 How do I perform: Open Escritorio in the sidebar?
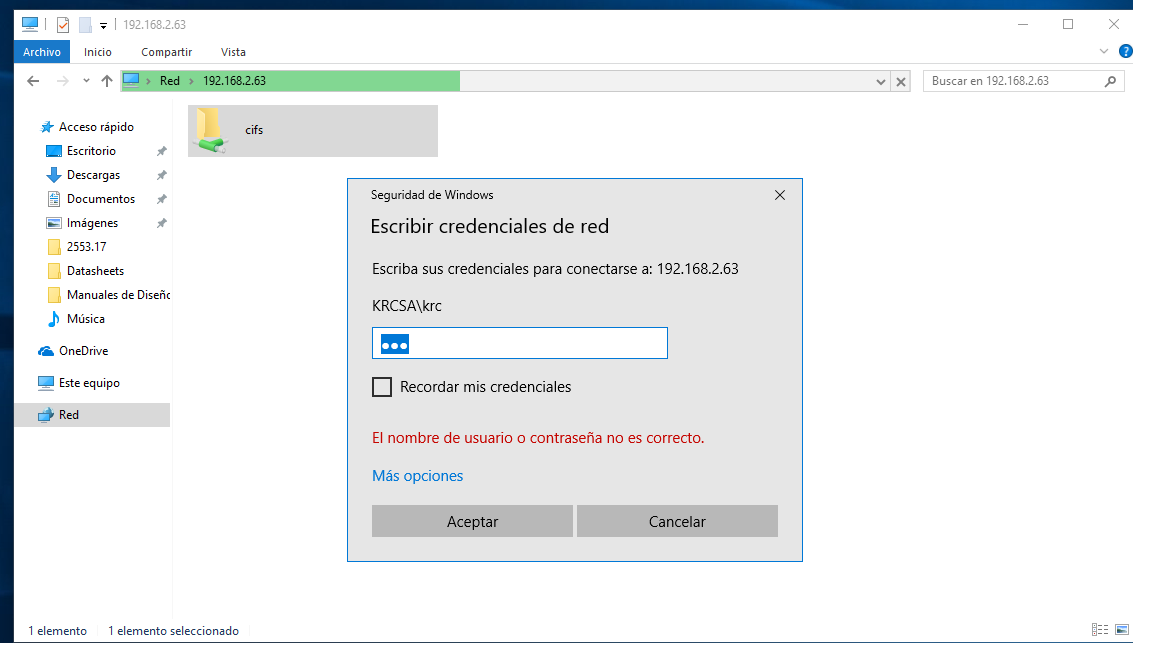coord(91,151)
